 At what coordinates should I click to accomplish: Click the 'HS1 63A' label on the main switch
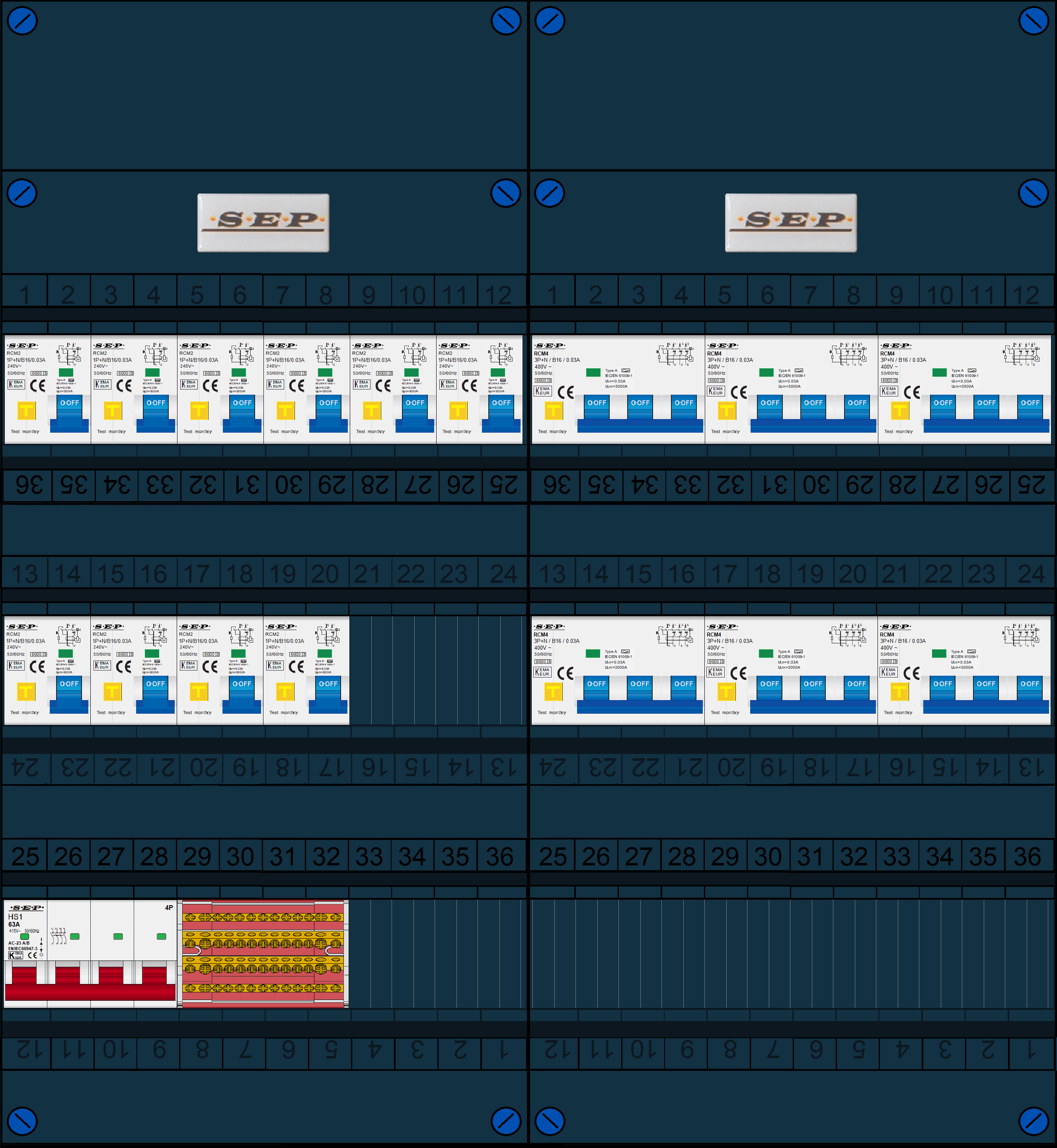click(15, 920)
